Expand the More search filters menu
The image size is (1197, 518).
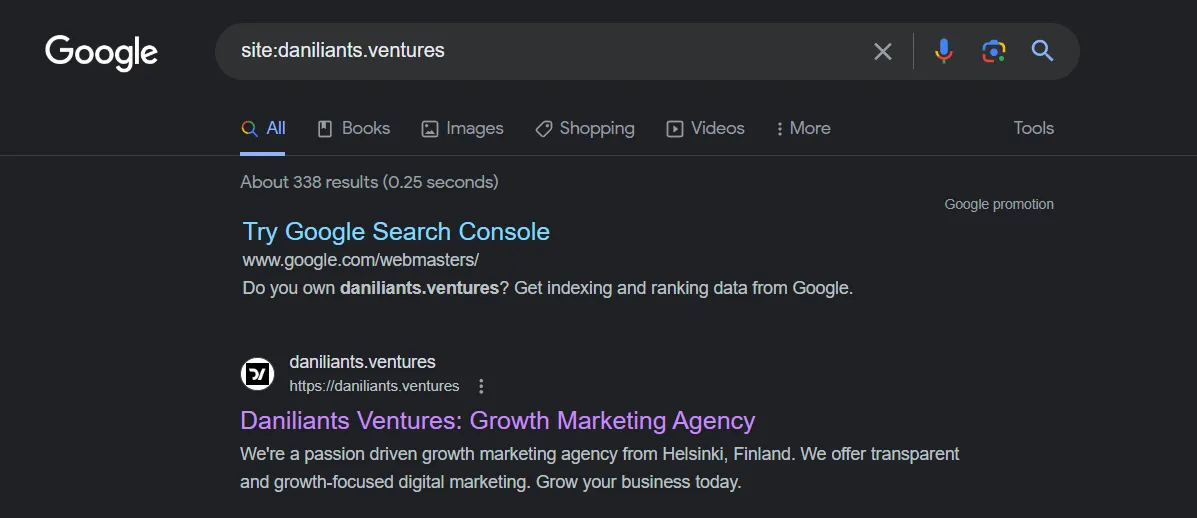(x=802, y=128)
